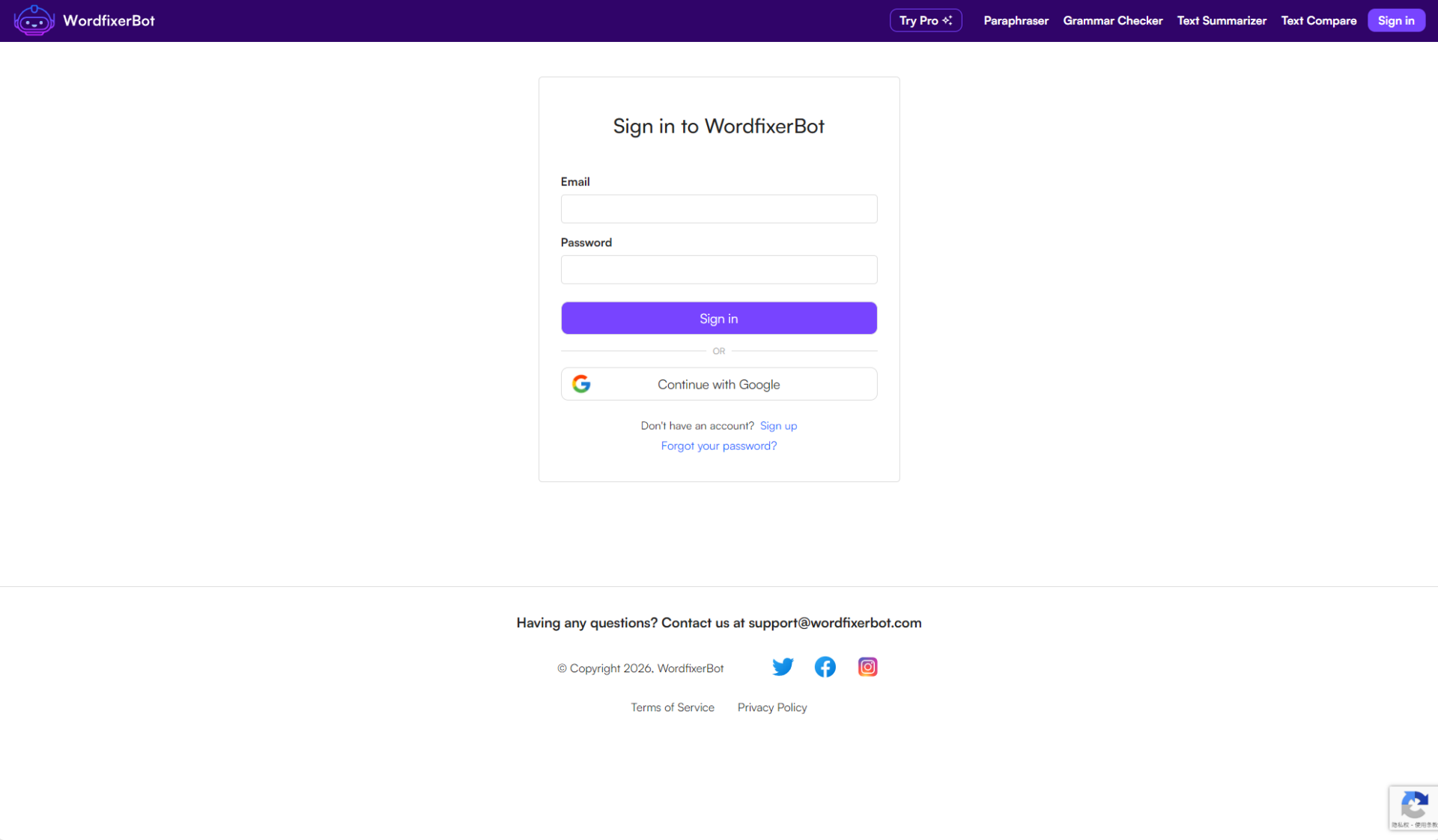Select Continue with Google
This screenshot has height=840, width=1438.
pyautogui.click(x=718, y=384)
